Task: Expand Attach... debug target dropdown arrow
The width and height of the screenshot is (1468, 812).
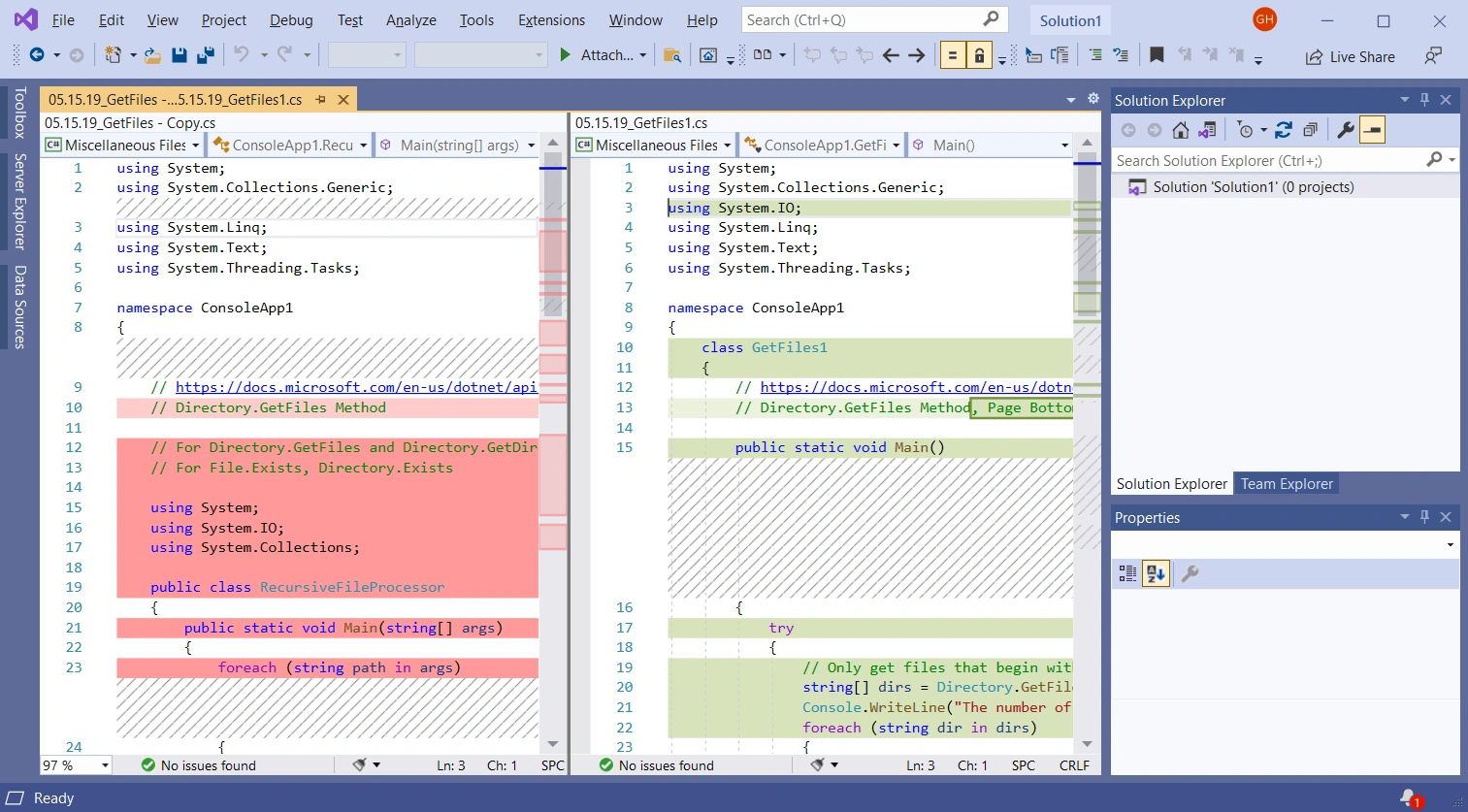Action: tap(642, 55)
